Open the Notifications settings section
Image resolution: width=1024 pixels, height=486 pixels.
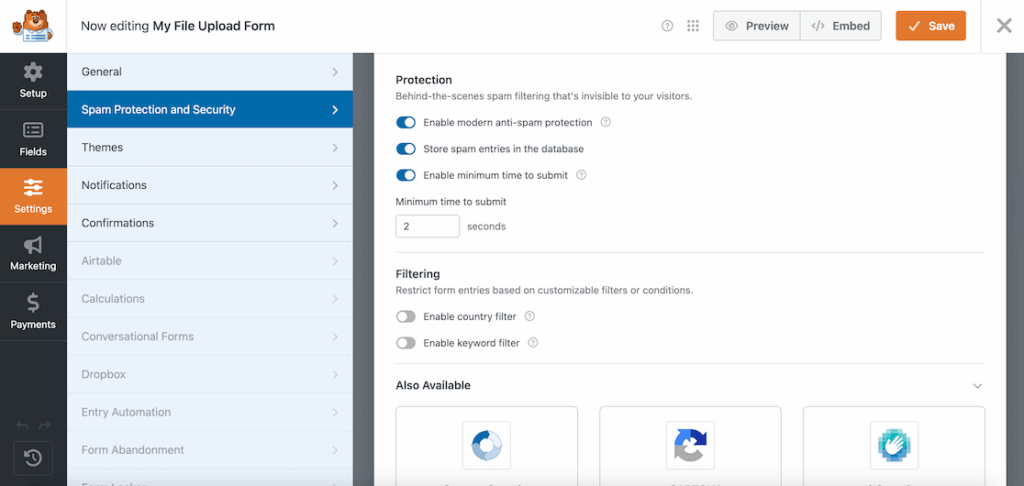click(x=210, y=186)
